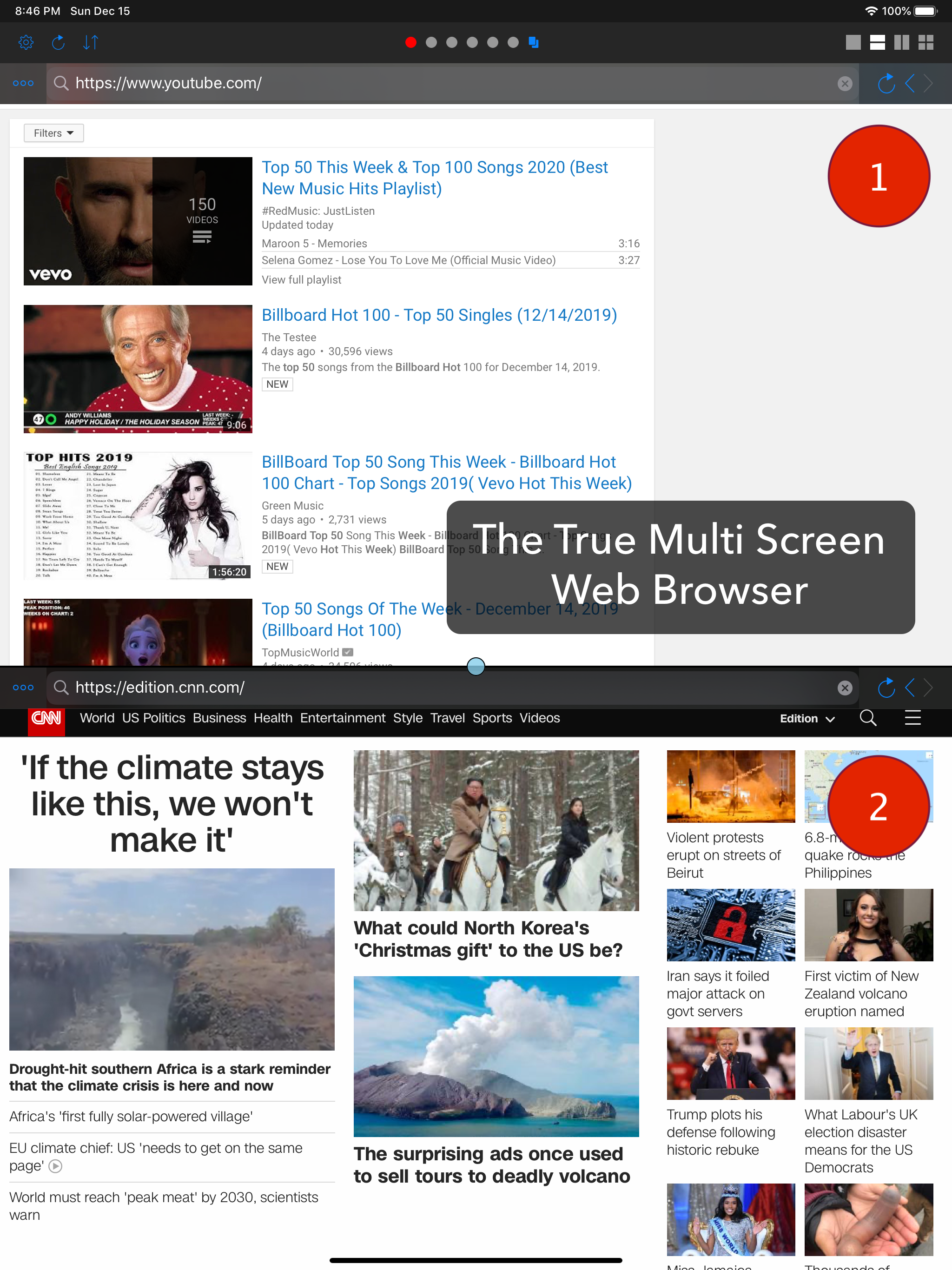Viewport: 952px width, 1270px height.
Task: Open the three-dots menu for the CNN pane
Action: click(x=23, y=688)
